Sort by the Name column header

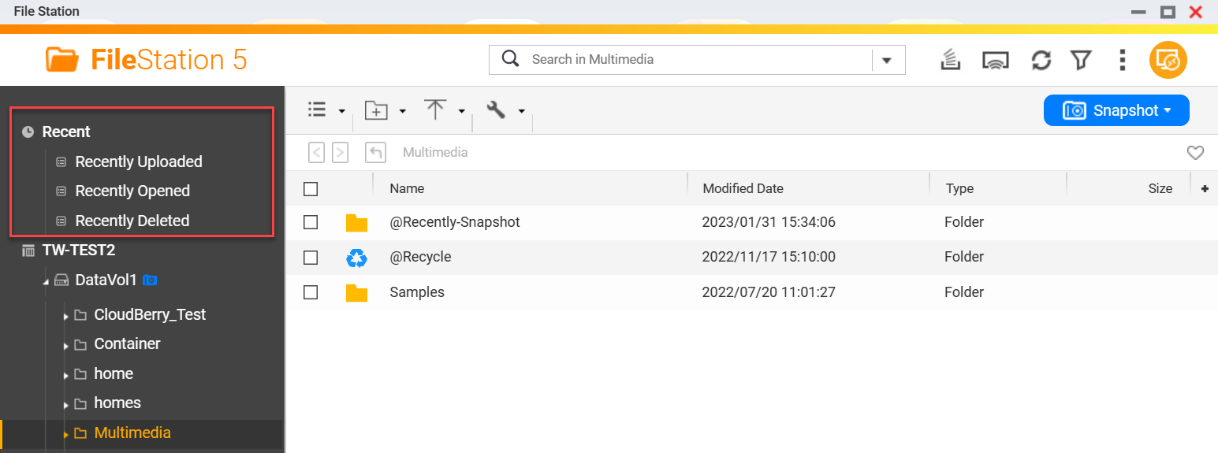407,188
